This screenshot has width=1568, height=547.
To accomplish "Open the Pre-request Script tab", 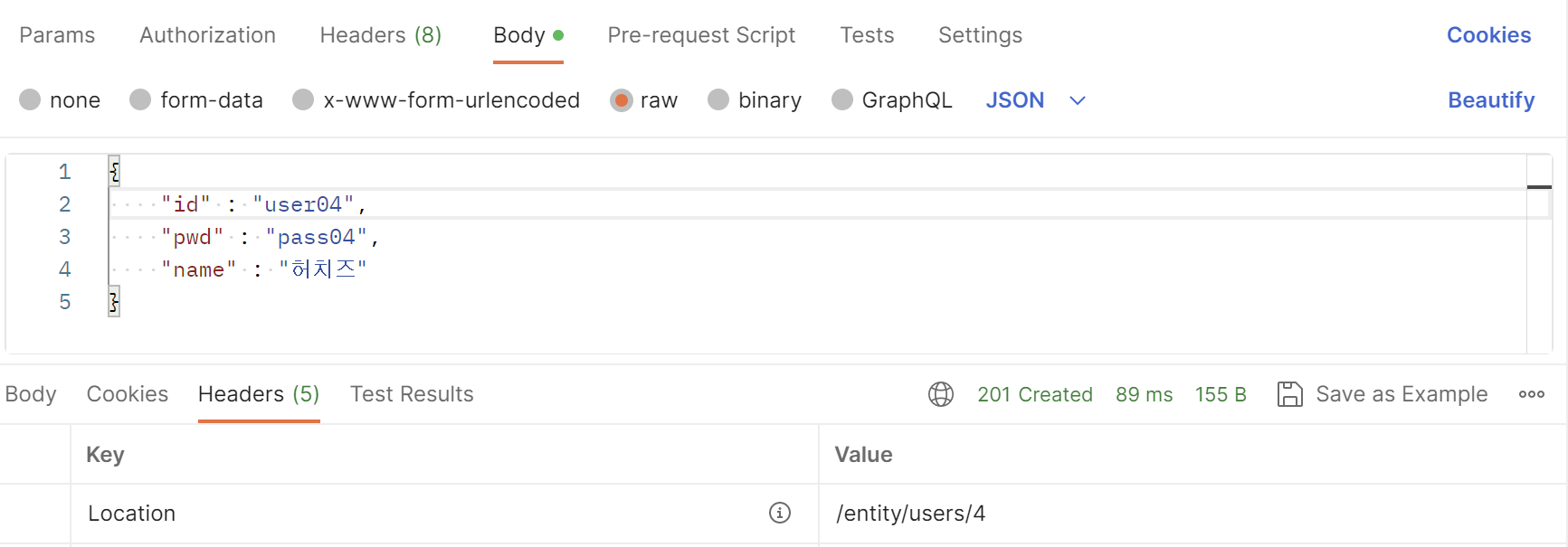I will click(x=701, y=35).
